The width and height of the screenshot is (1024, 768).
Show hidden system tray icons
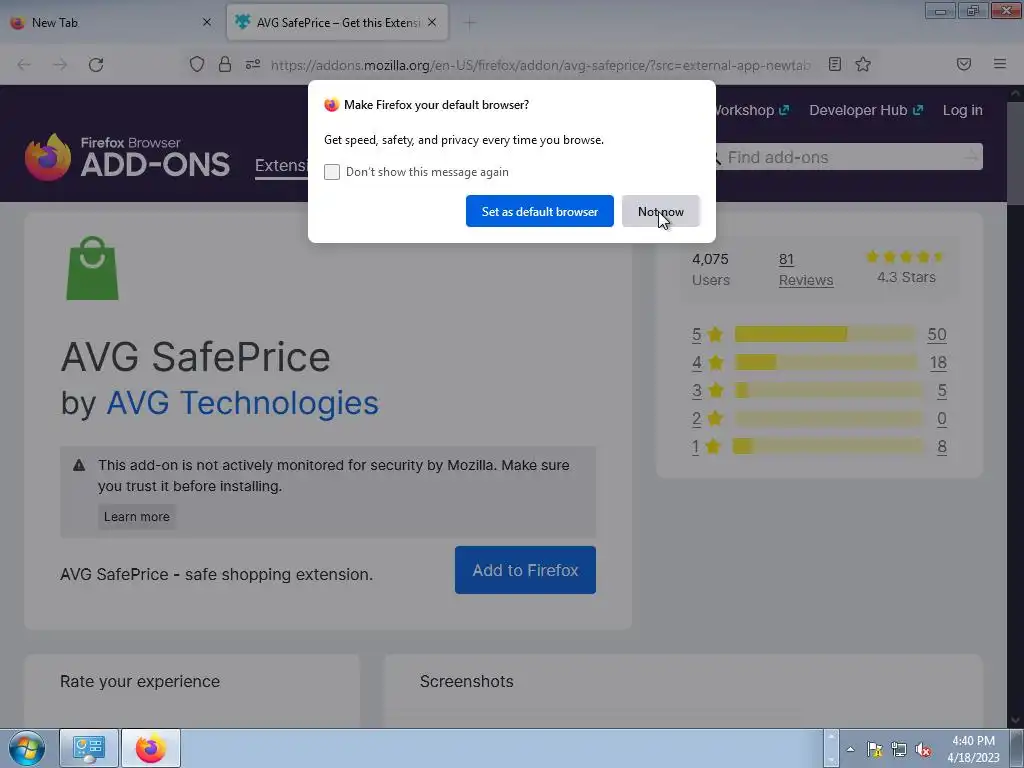coord(850,749)
